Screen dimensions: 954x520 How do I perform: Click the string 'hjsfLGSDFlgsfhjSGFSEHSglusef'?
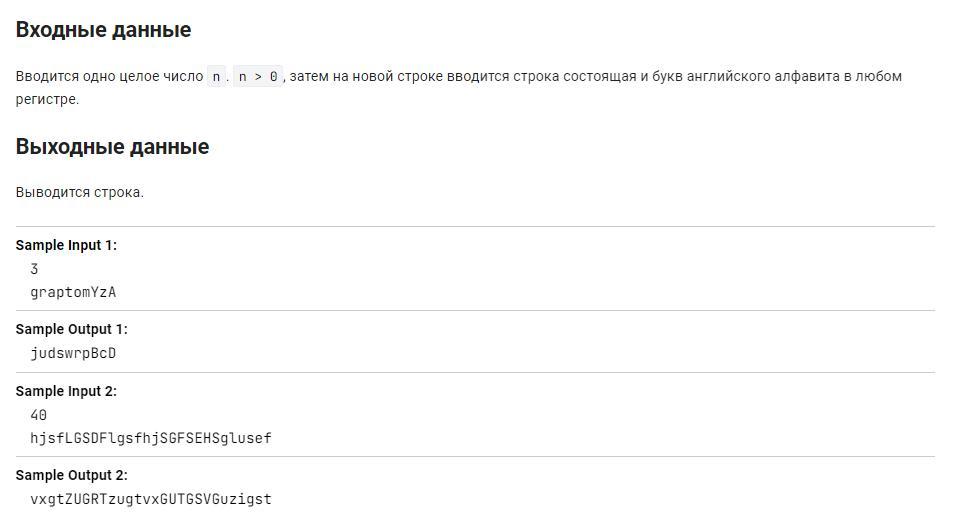coord(151,438)
